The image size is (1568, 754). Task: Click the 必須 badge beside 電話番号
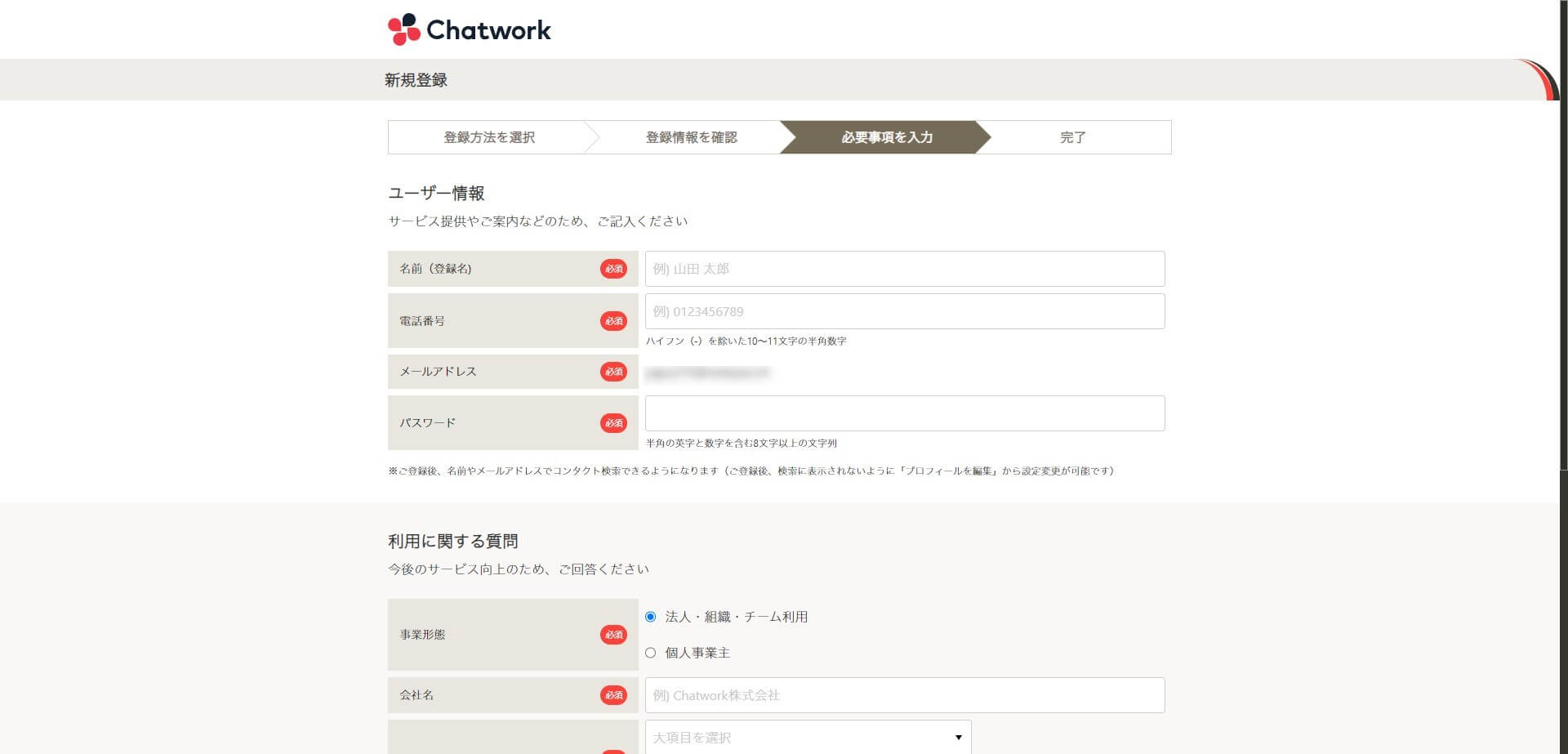coord(613,321)
